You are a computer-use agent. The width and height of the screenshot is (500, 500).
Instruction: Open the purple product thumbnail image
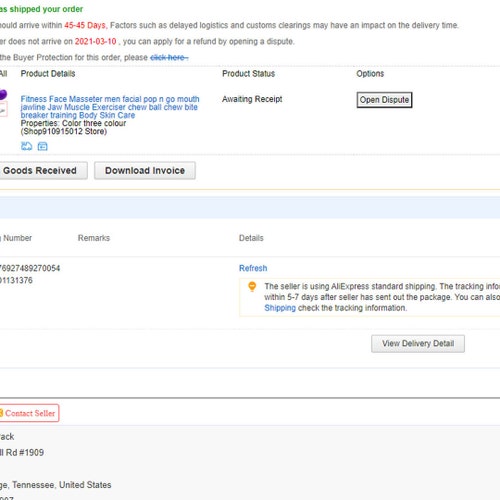pos(3,94)
